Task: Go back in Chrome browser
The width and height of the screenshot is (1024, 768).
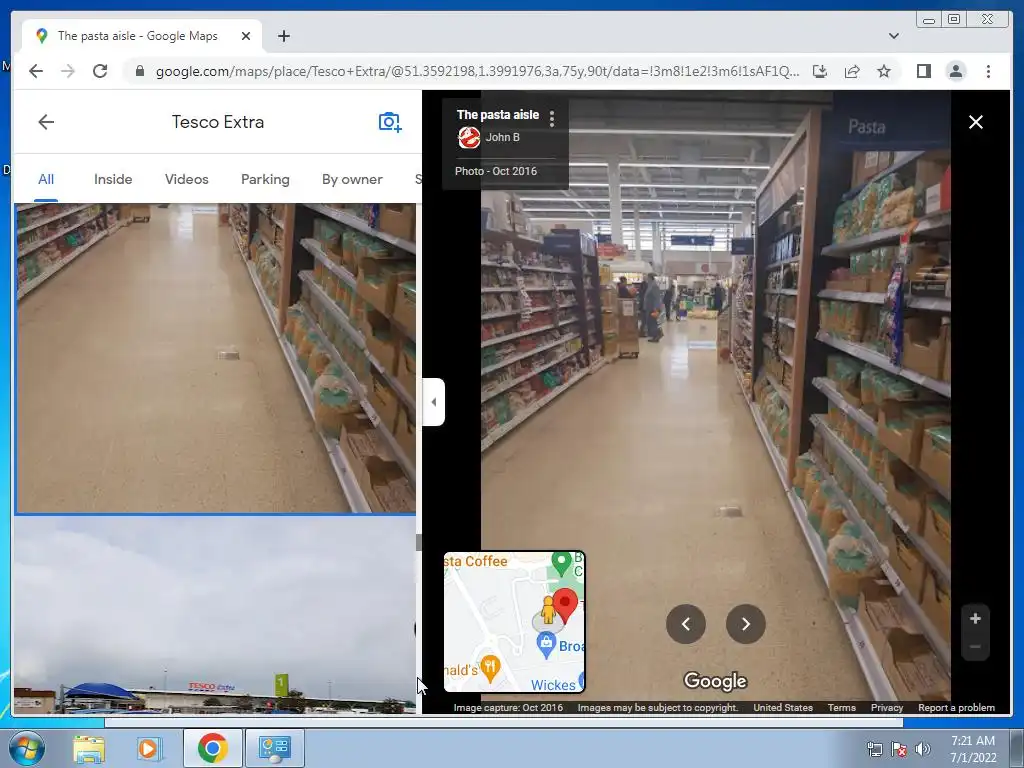Action: (x=36, y=71)
